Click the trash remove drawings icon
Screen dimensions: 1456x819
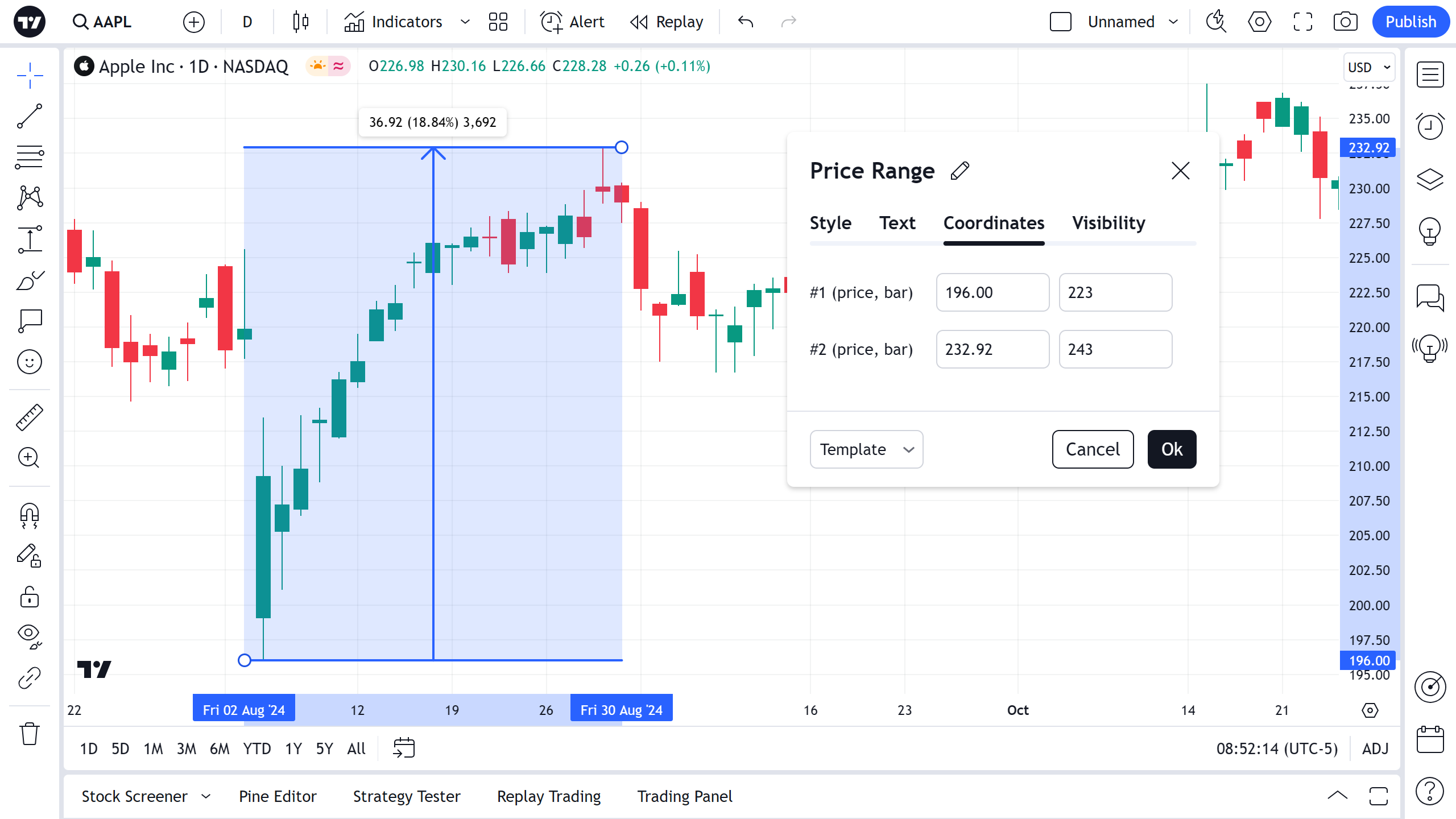[30, 734]
